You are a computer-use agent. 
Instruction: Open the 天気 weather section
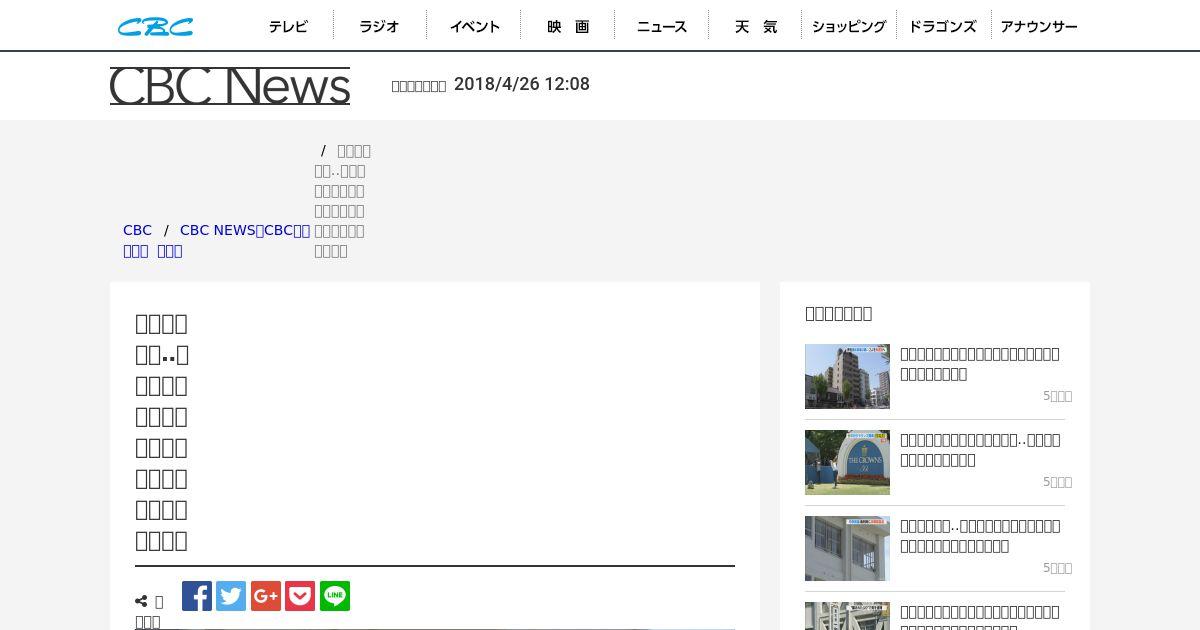756,27
